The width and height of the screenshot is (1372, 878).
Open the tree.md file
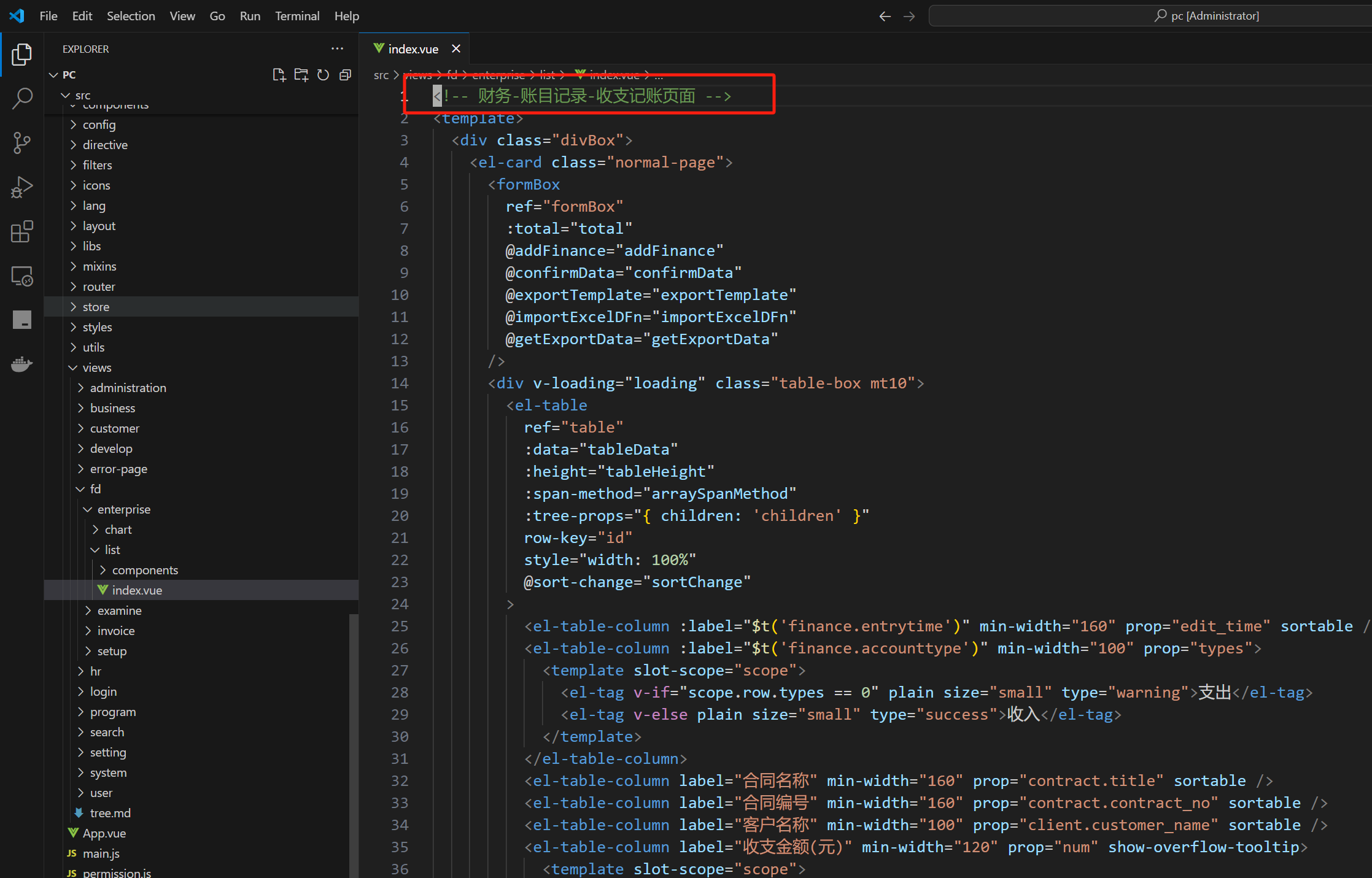pyautogui.click(x=201, y=813)
